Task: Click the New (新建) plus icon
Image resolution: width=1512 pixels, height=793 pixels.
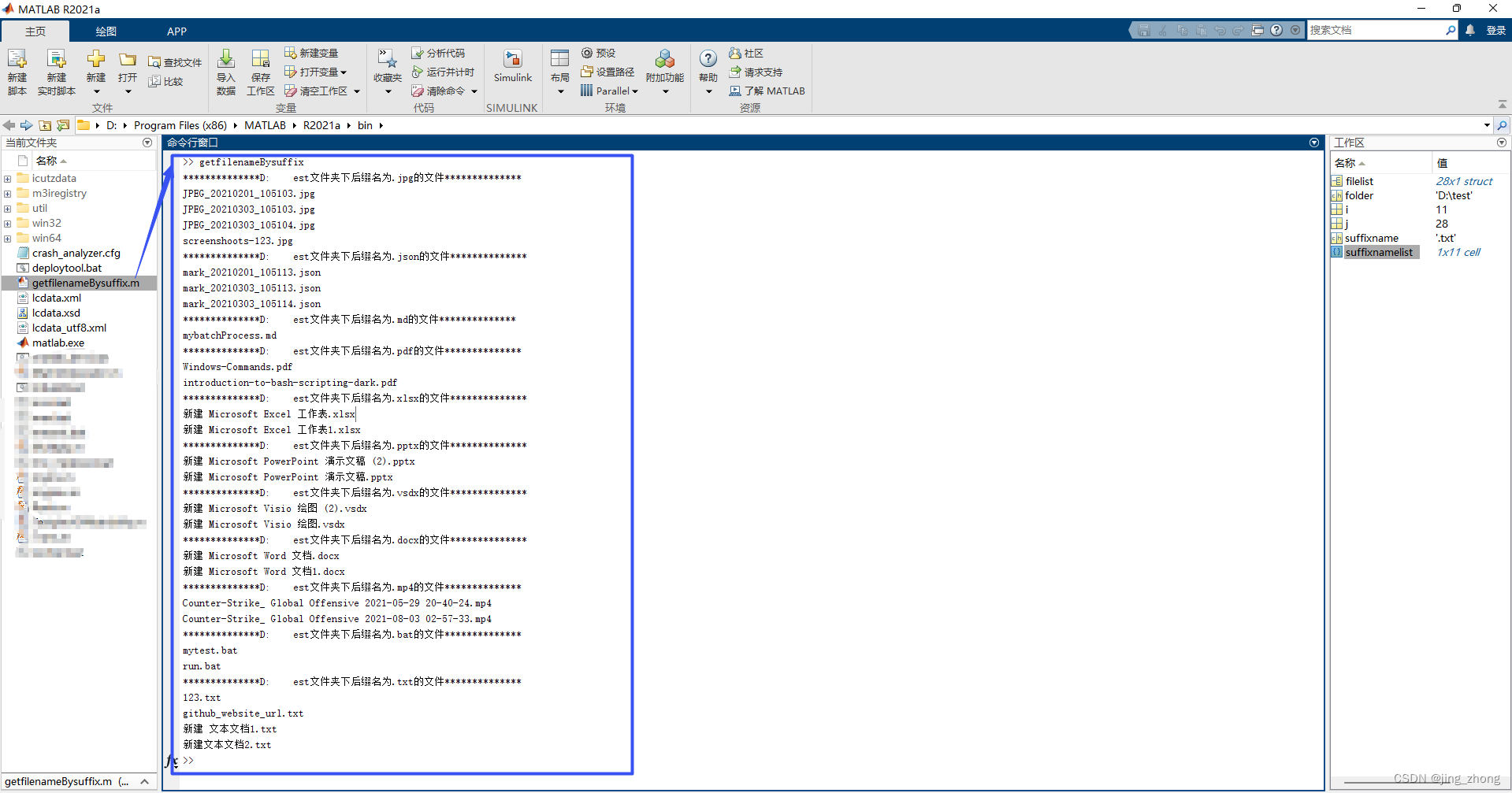Action: [x=96, y=60]
